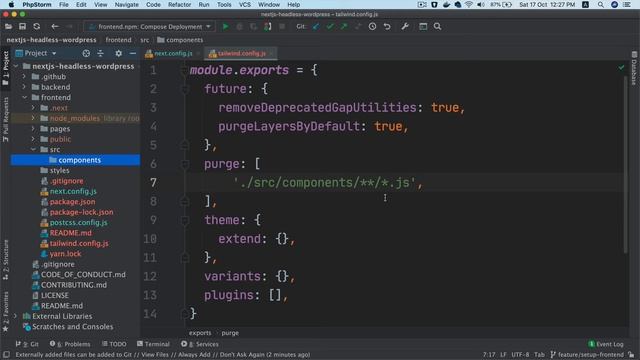640x360 pixels.
Task: Select Scratches and Consoles
Action: point(72,327)
